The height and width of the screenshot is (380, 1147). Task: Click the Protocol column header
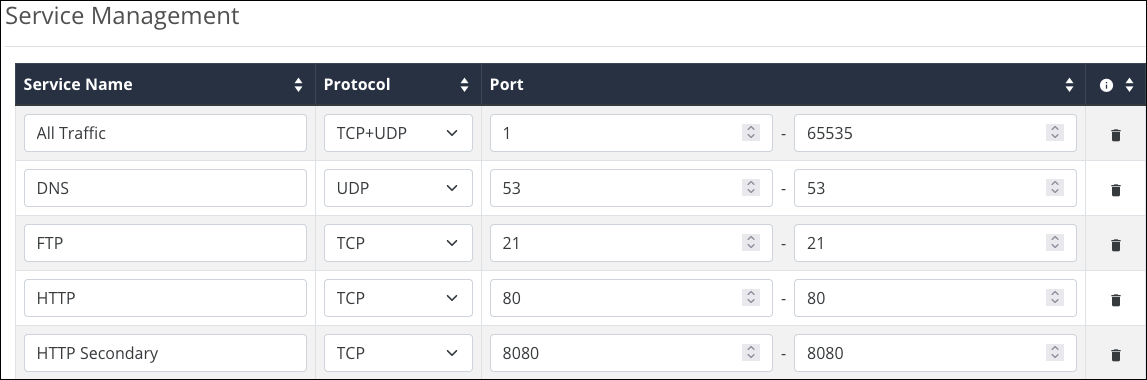(357, 84)
